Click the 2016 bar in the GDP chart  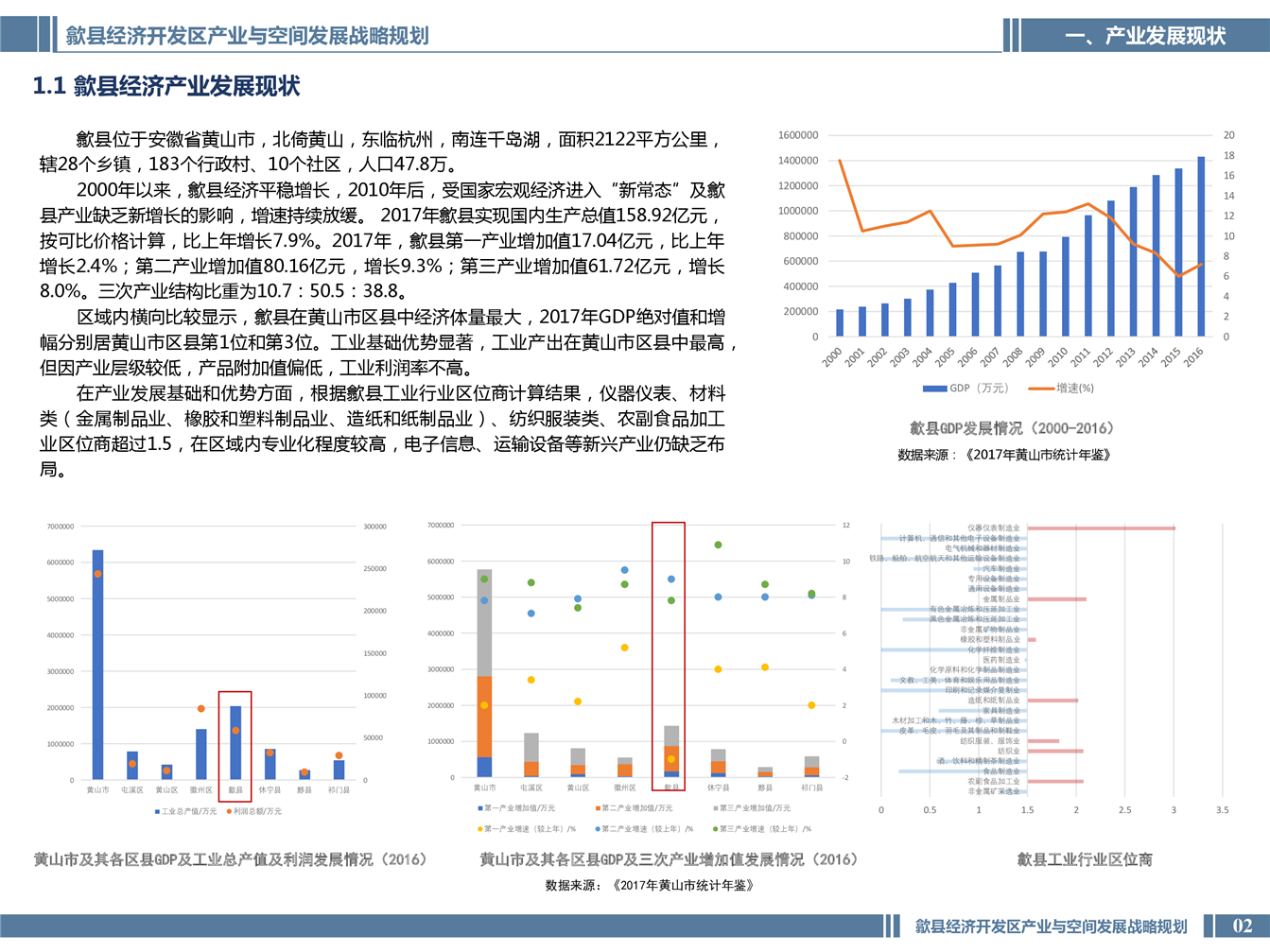pyautogui.click(x=1201, y=247)
